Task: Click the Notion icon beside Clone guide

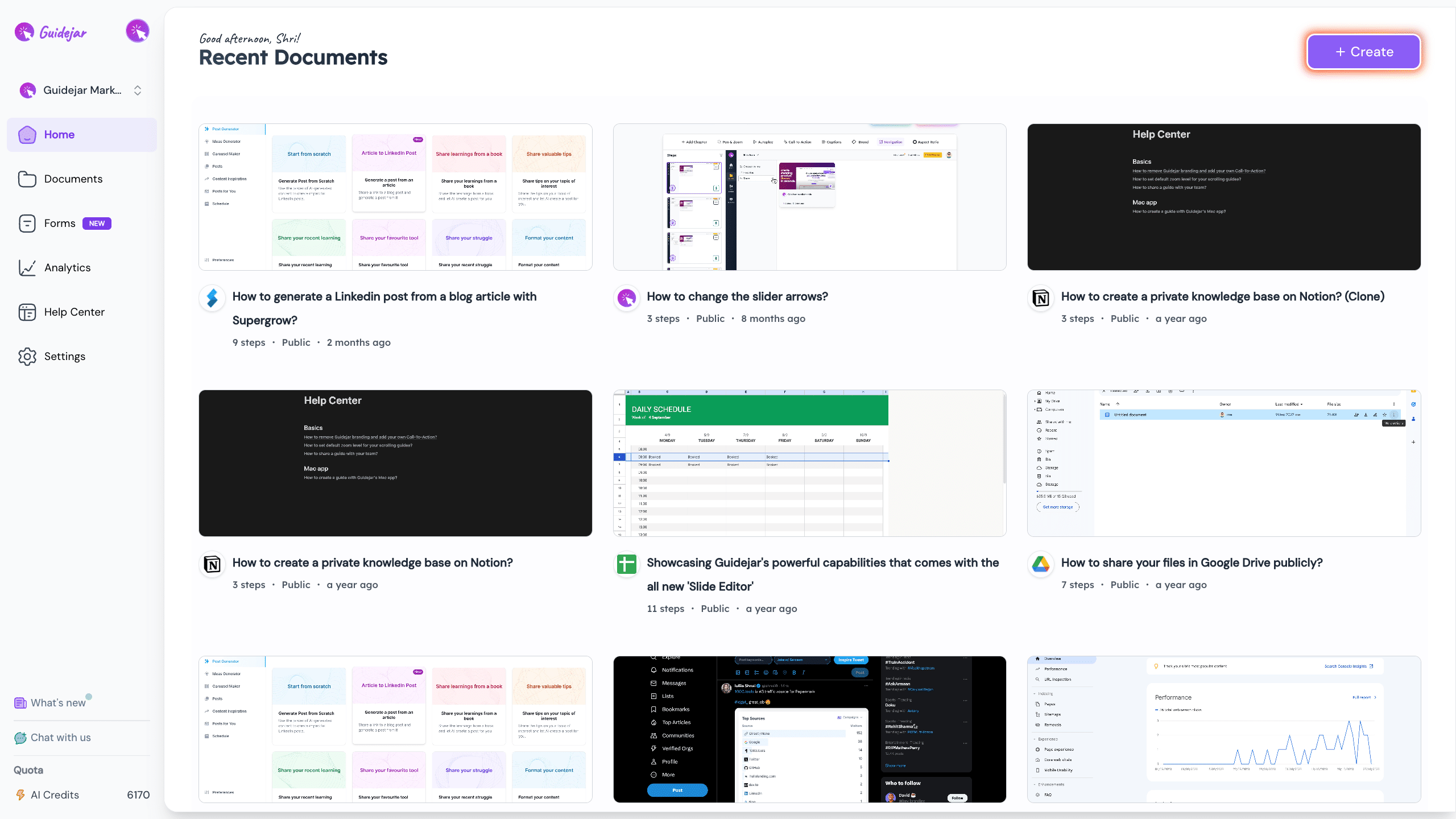Action: coord(1041,297)
